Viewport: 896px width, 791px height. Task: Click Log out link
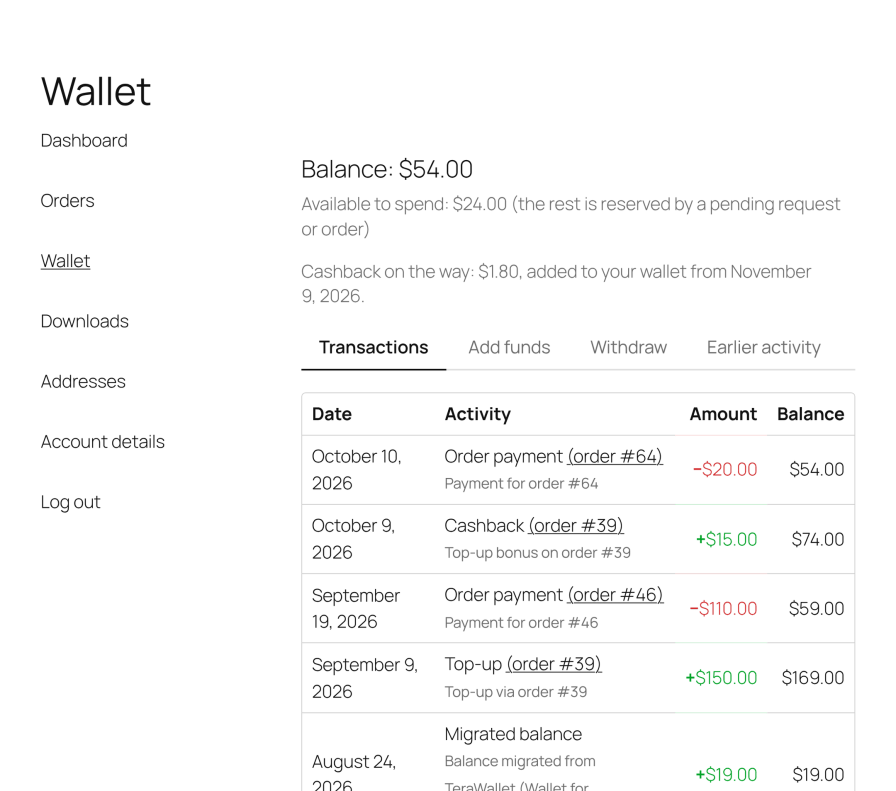[x=70, y=502]
